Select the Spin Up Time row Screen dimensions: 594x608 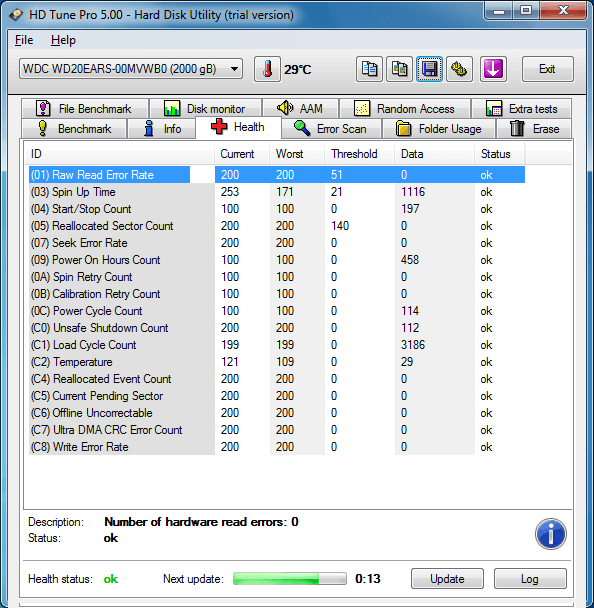277,192
